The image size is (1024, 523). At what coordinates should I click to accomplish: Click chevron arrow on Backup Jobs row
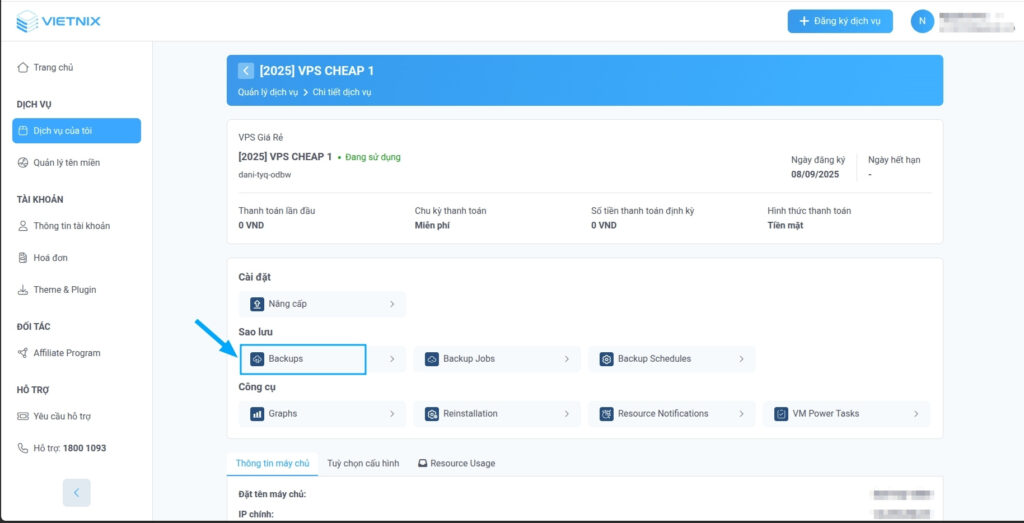567,359
